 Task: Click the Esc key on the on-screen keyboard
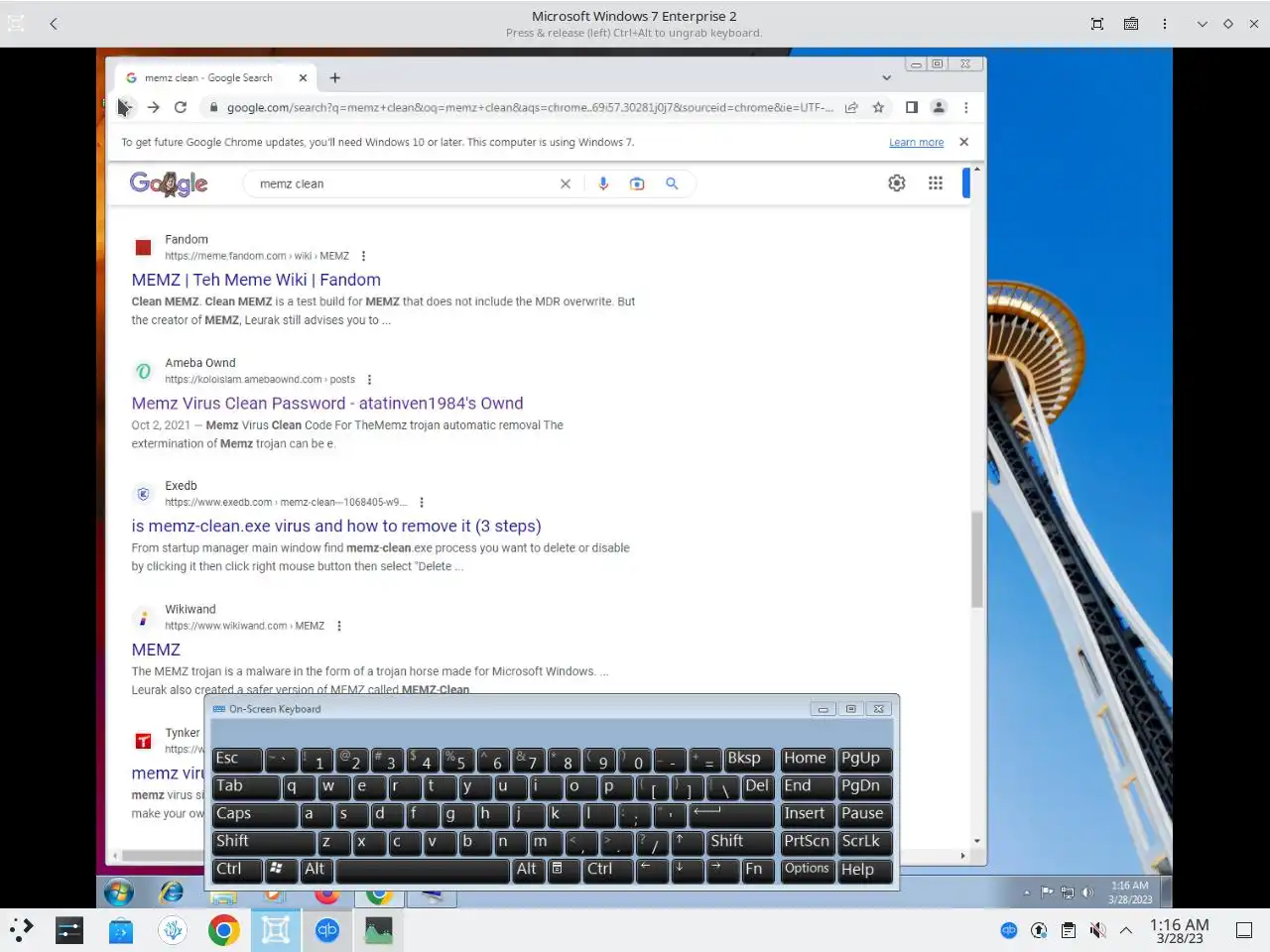(237, 760)
